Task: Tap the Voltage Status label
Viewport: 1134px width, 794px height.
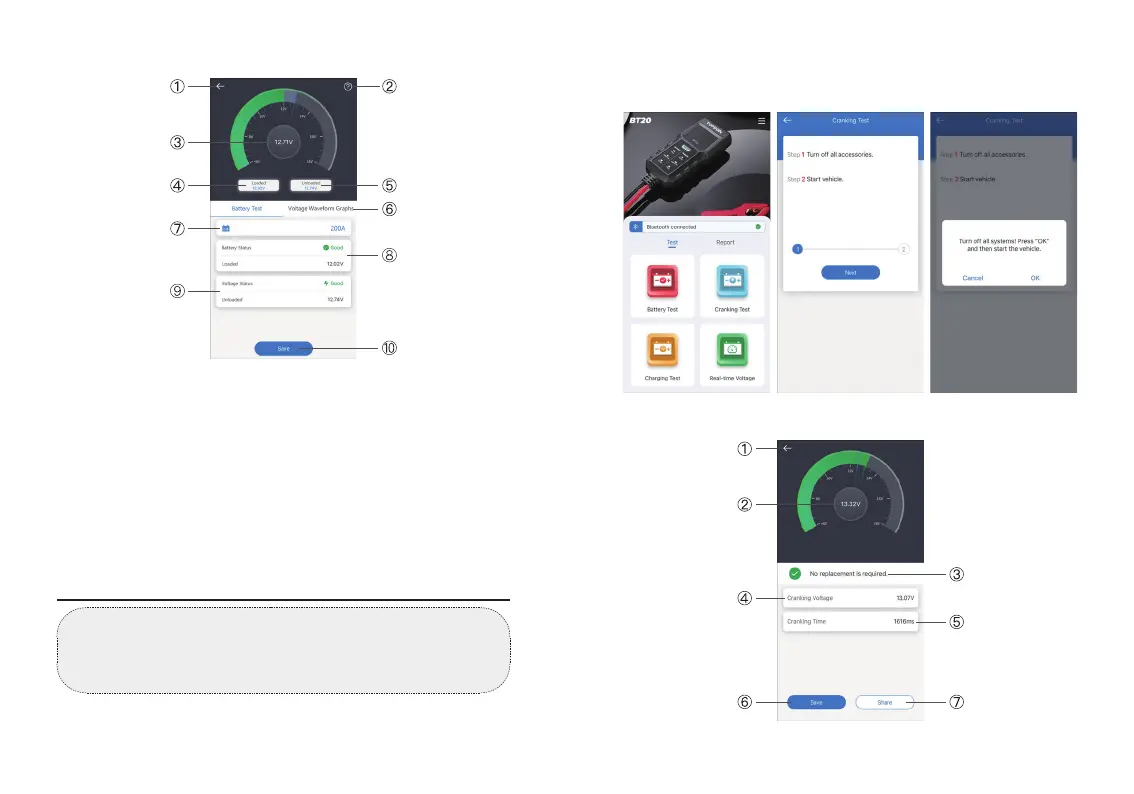Action: pyautogui.click(x=237, y=283)
